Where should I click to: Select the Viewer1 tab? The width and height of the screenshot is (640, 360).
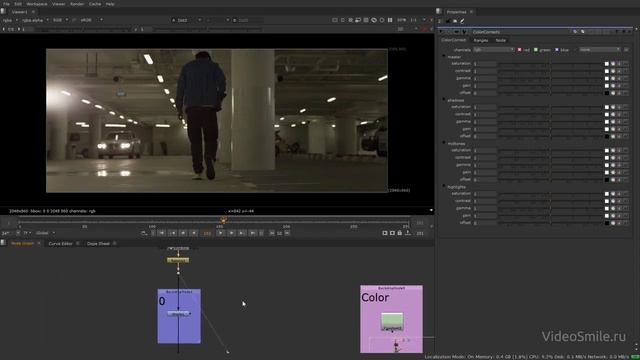[19, 12]
